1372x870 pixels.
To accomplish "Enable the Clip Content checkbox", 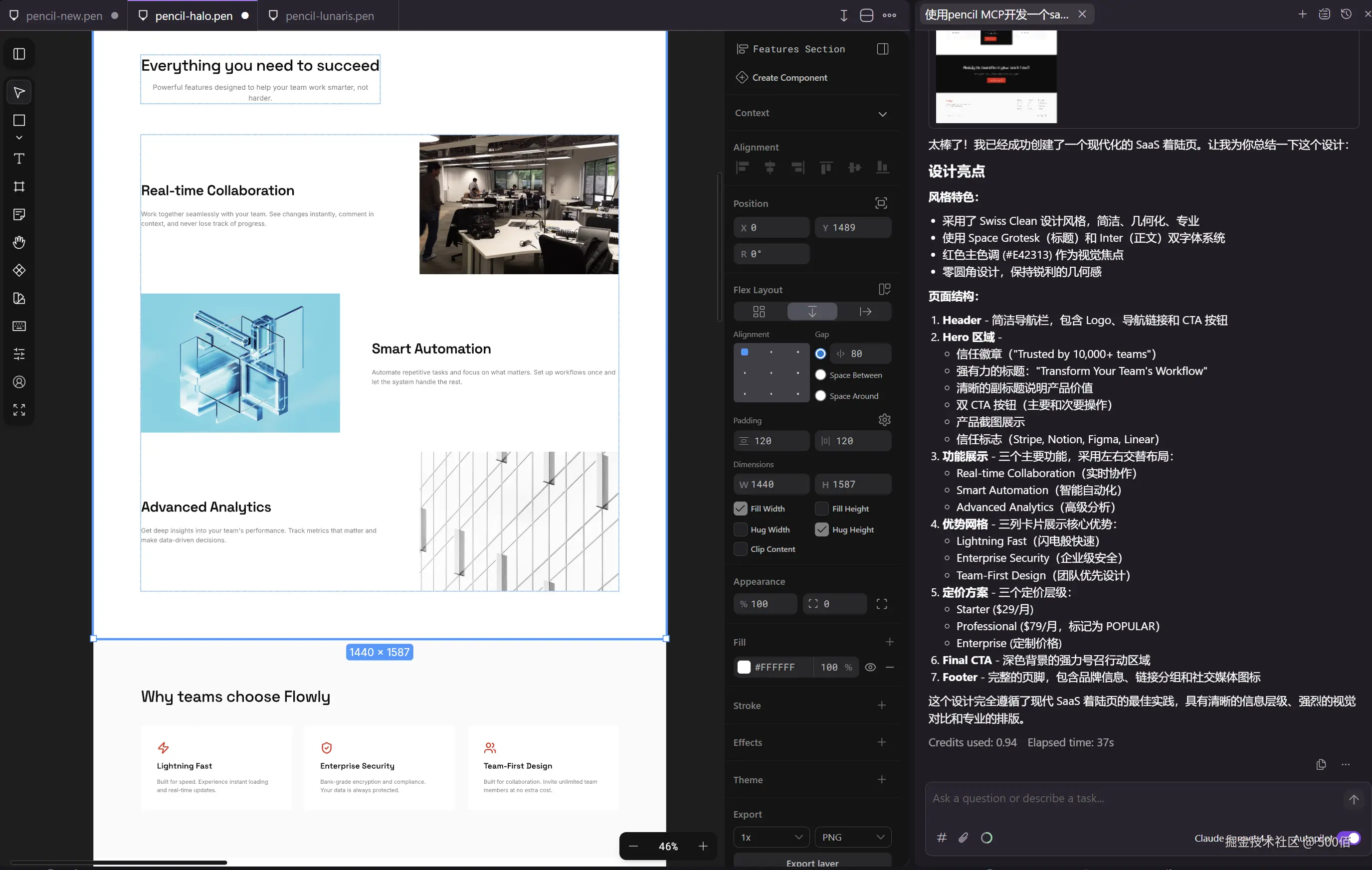I will [x=740, y=548].
